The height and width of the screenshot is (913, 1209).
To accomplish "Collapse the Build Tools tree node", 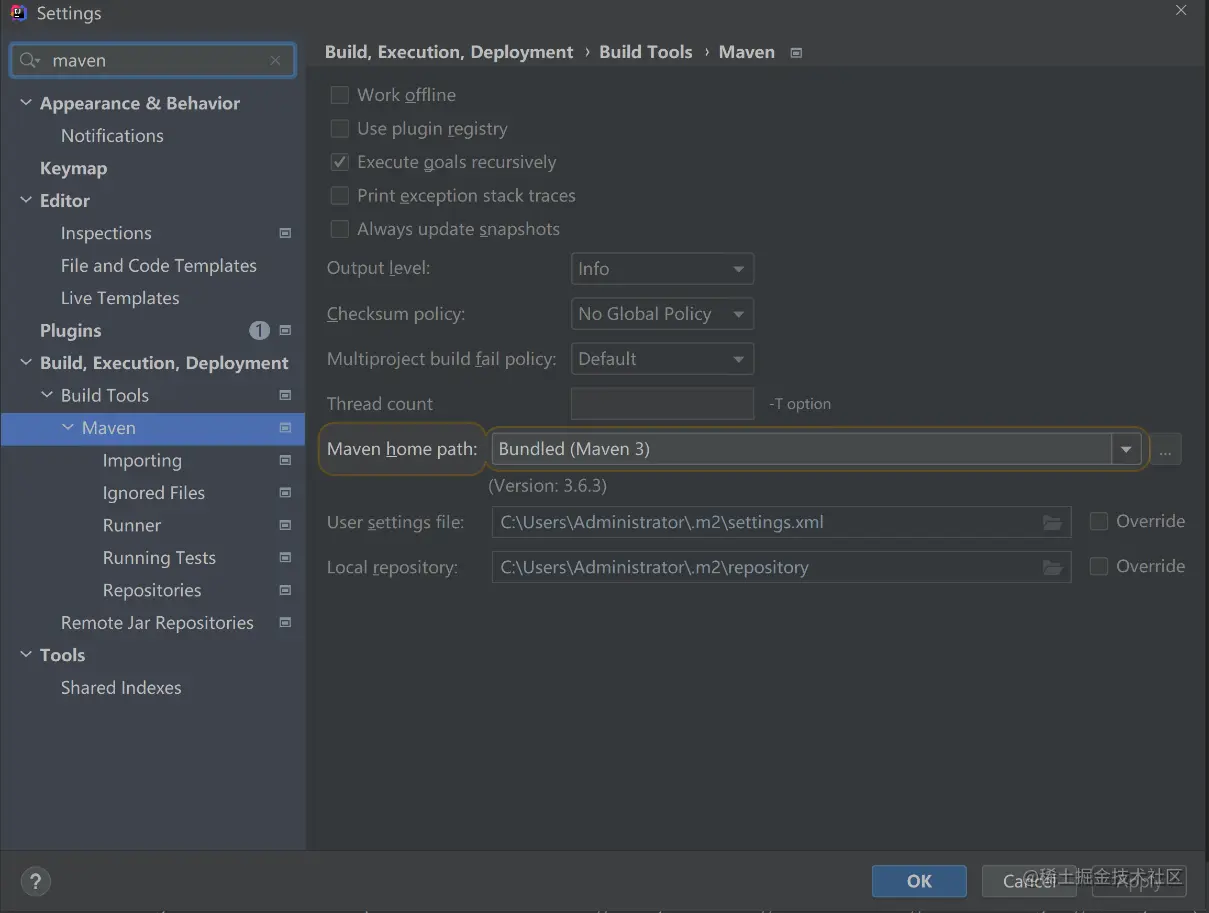I will pyautogui.click(x=47, y=396).
